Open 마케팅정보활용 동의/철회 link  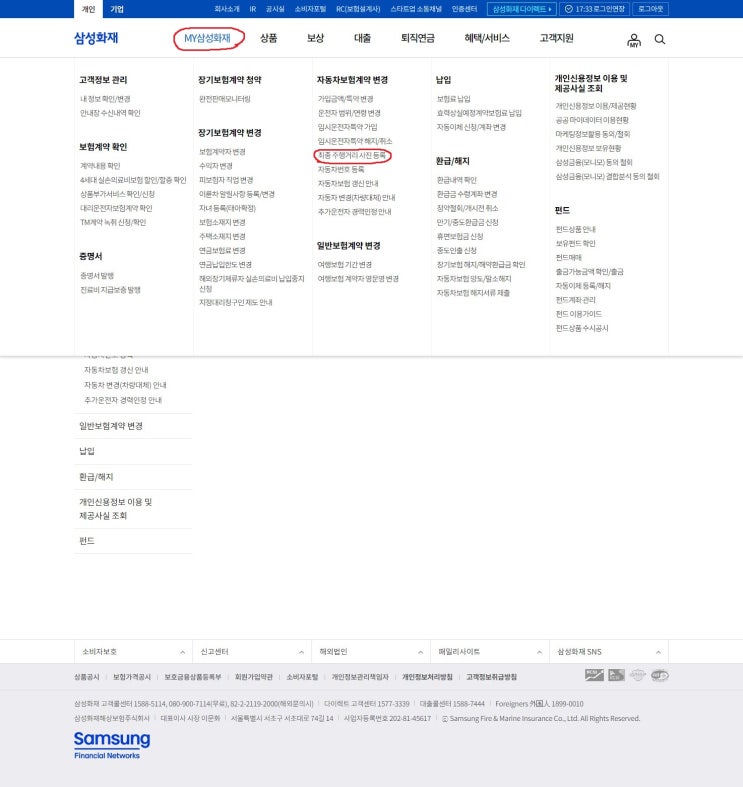(x=592, y=135)
